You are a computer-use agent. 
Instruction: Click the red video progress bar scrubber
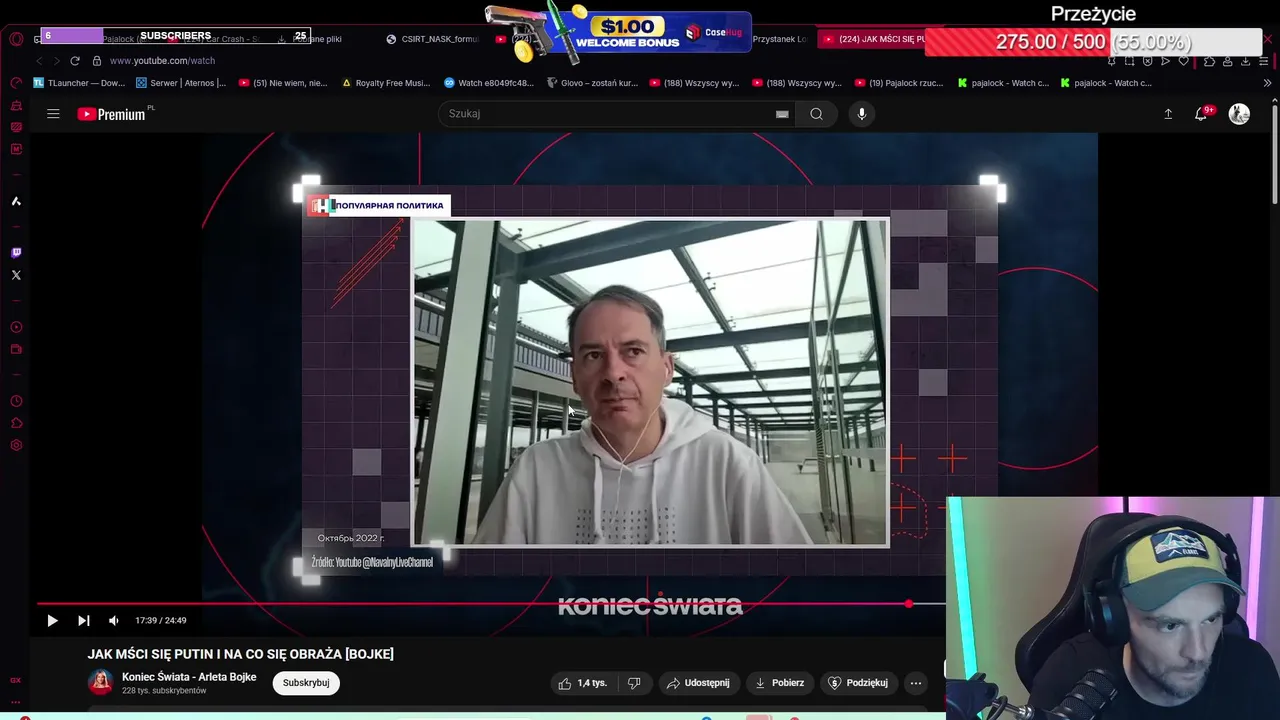(908, 604)
